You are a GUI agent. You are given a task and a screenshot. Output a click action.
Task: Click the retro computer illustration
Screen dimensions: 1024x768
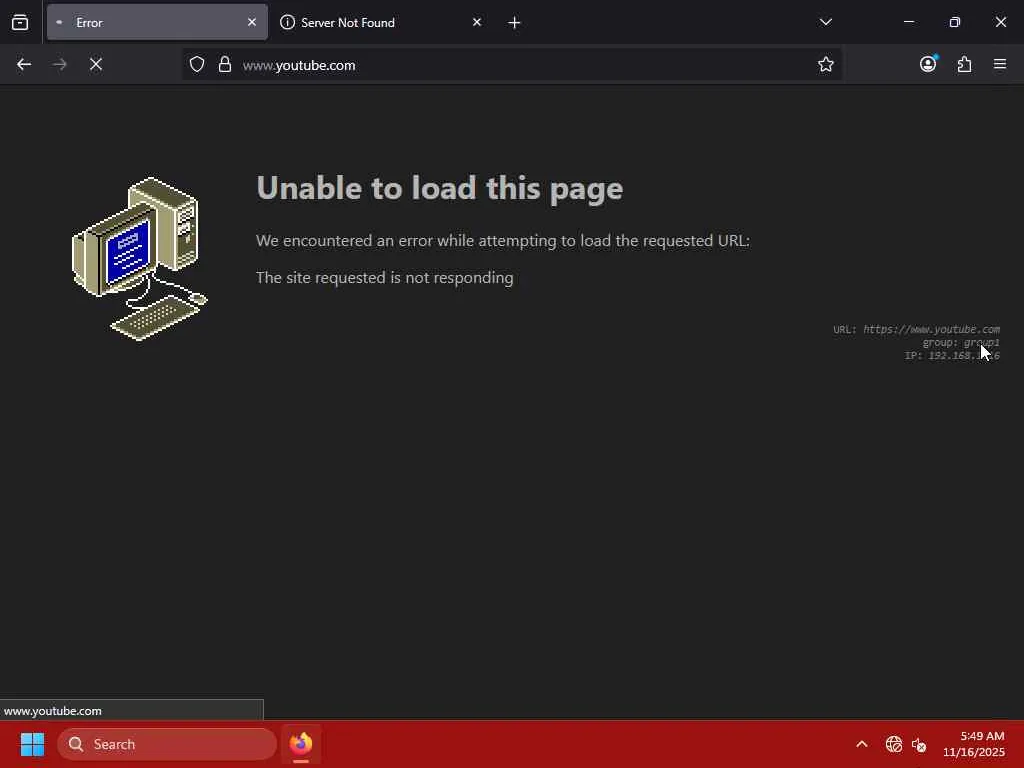click(140, 259)
